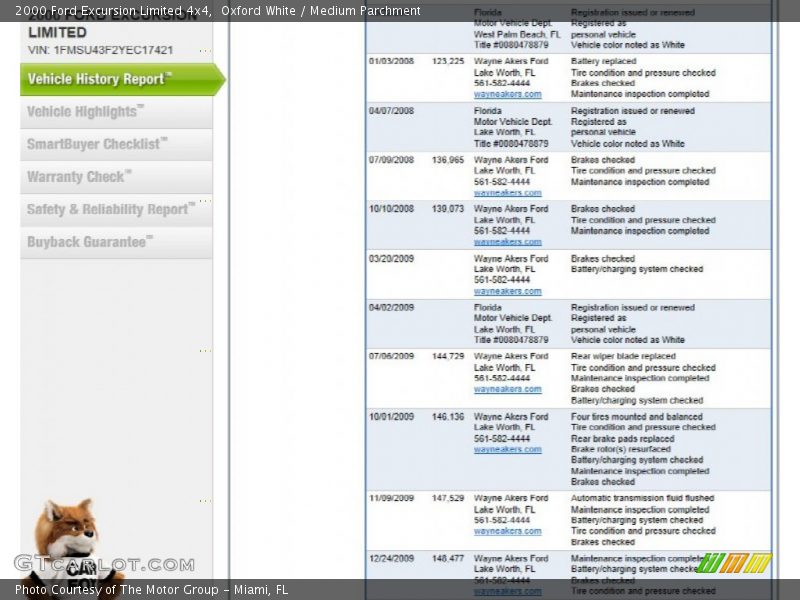Select date 03/20/2009

coord(391,259)
